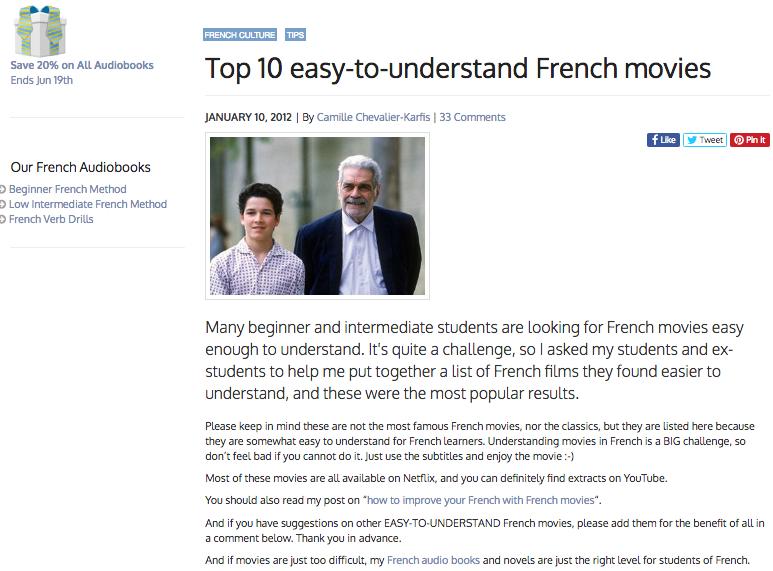Open Beginner French Method link
773x571 pixels.
pos(68,189)
